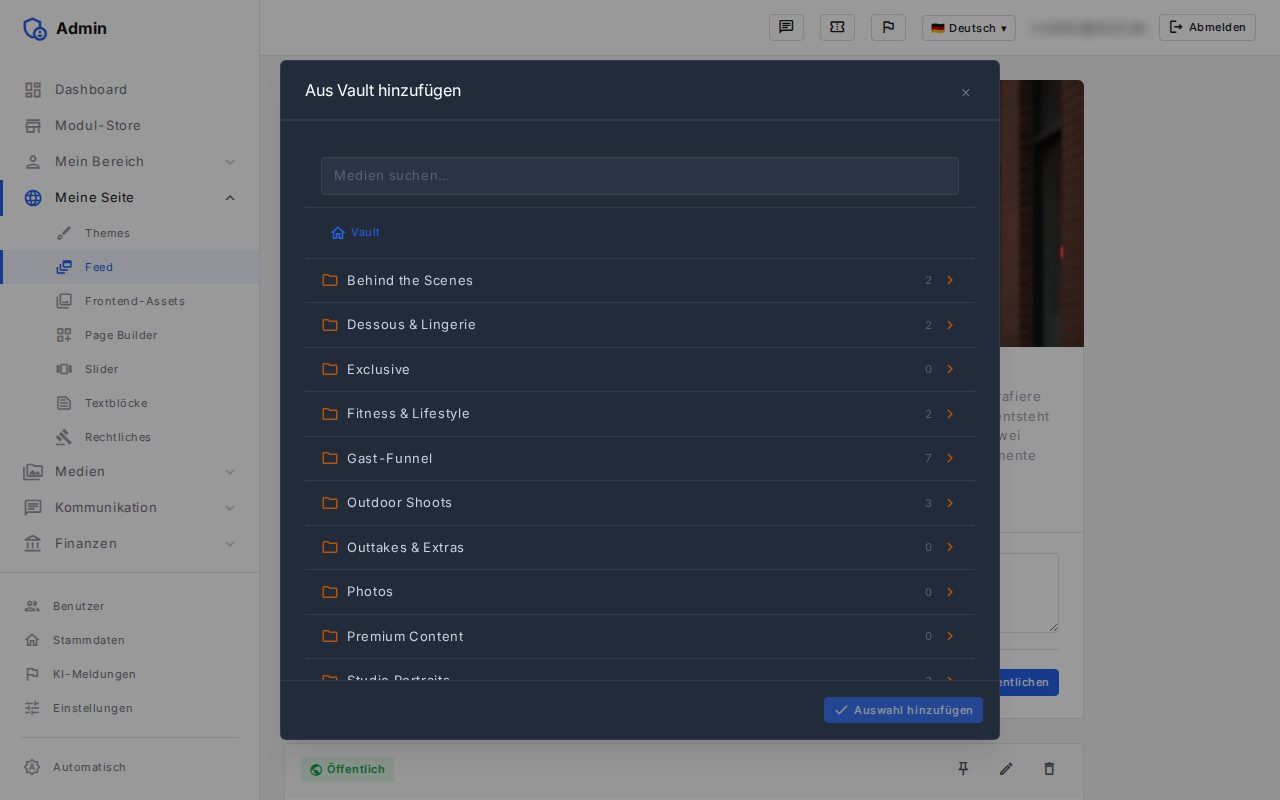The width and height of the screenshot is (1280, 800).
Task: Click the Frontend-Assets icon in sidebar
Action: click(64, 301)
